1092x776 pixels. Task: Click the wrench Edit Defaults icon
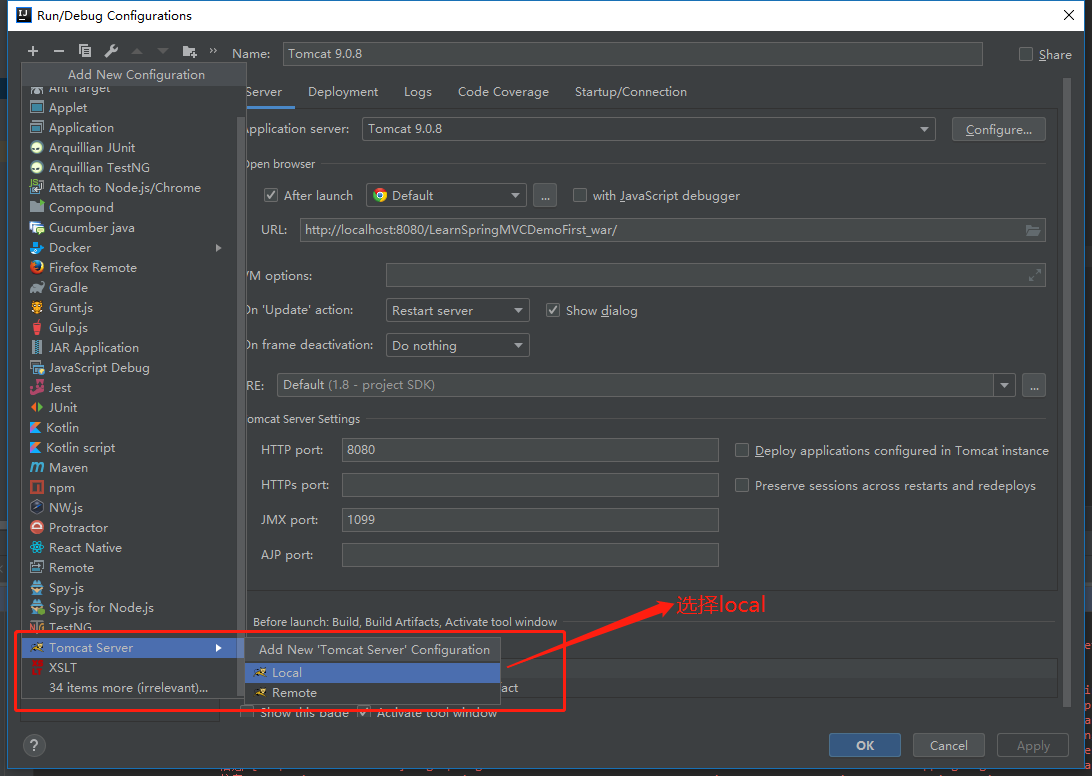tap(111, 51)
